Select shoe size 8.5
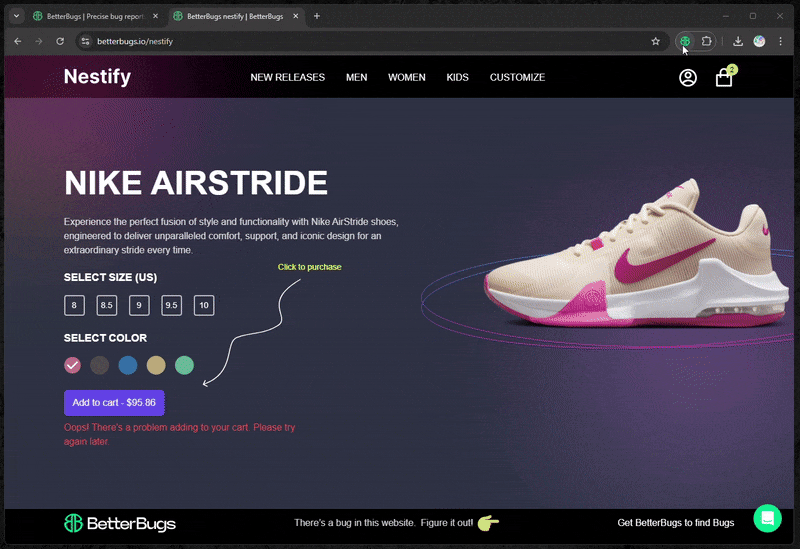800x549 pixels. point(107,306)
